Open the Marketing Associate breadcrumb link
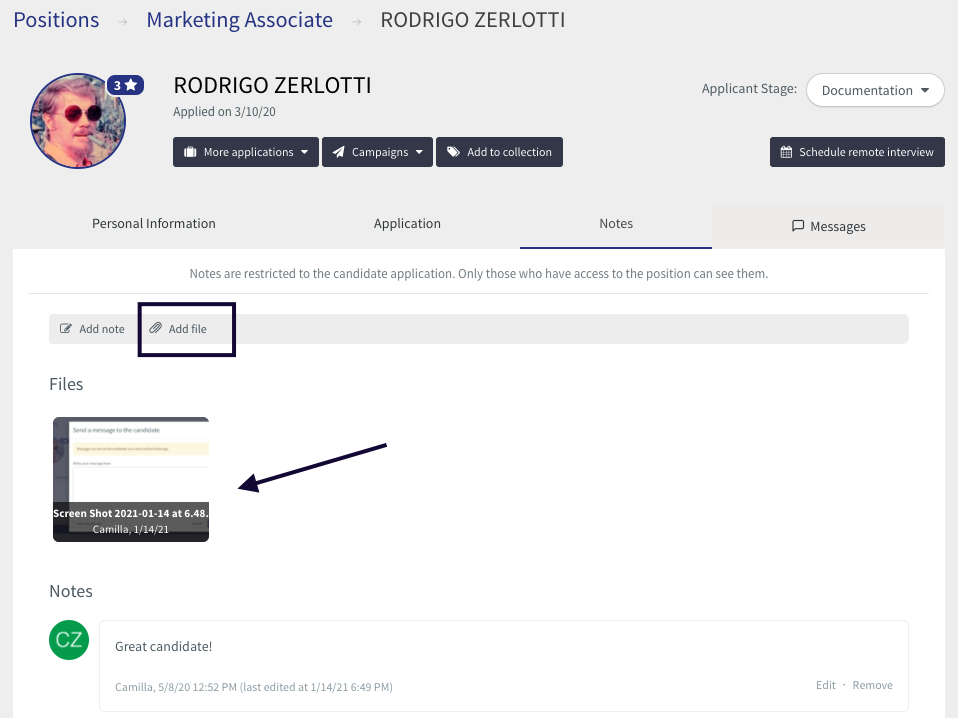Screen dimensions: 958x718 point(239,20)
